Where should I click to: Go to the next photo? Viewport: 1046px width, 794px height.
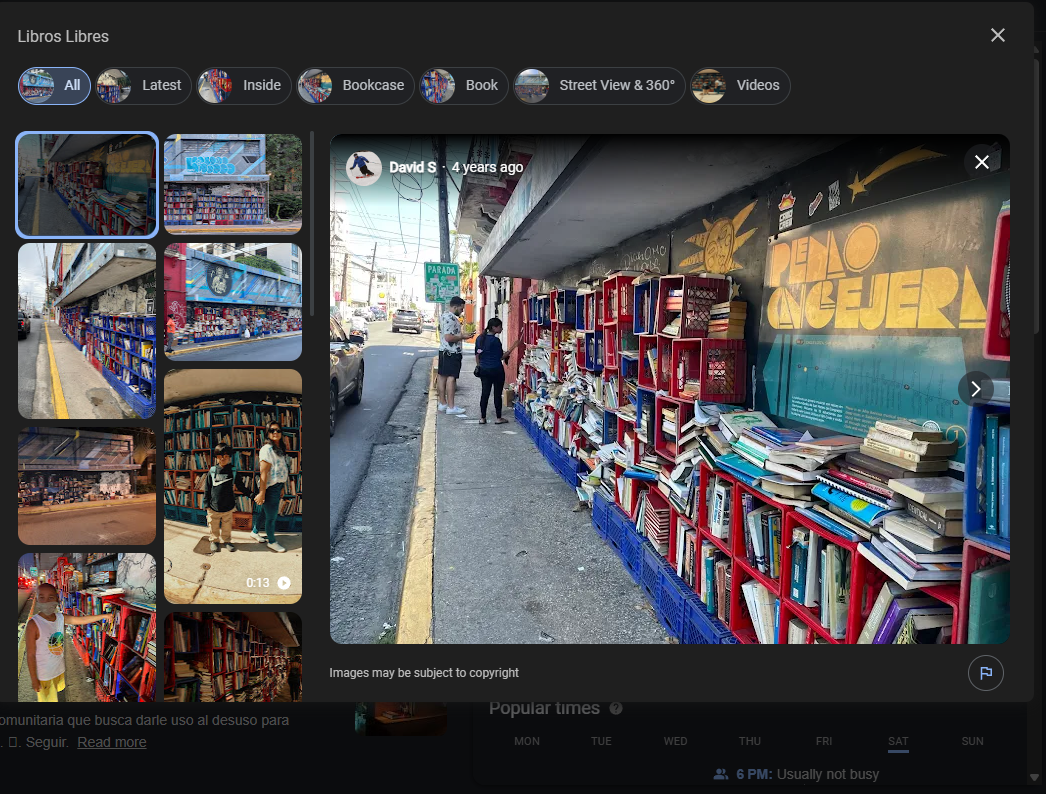coord(975,389)
